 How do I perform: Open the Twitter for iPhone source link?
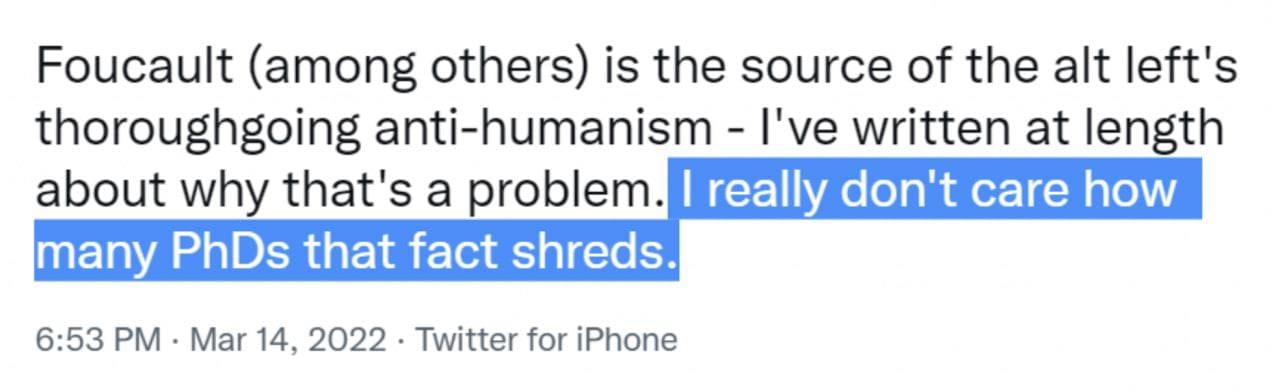tap(546, 340)
